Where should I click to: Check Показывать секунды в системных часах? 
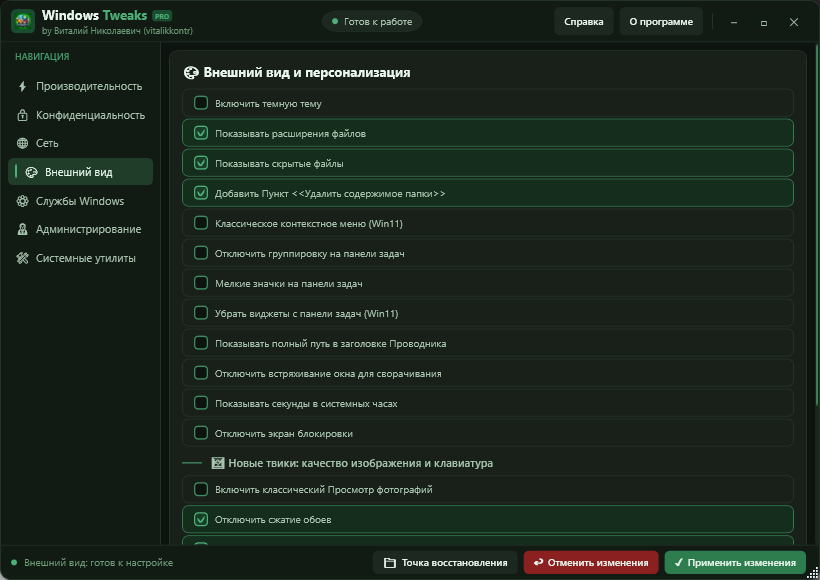click(x=201, y=403)
